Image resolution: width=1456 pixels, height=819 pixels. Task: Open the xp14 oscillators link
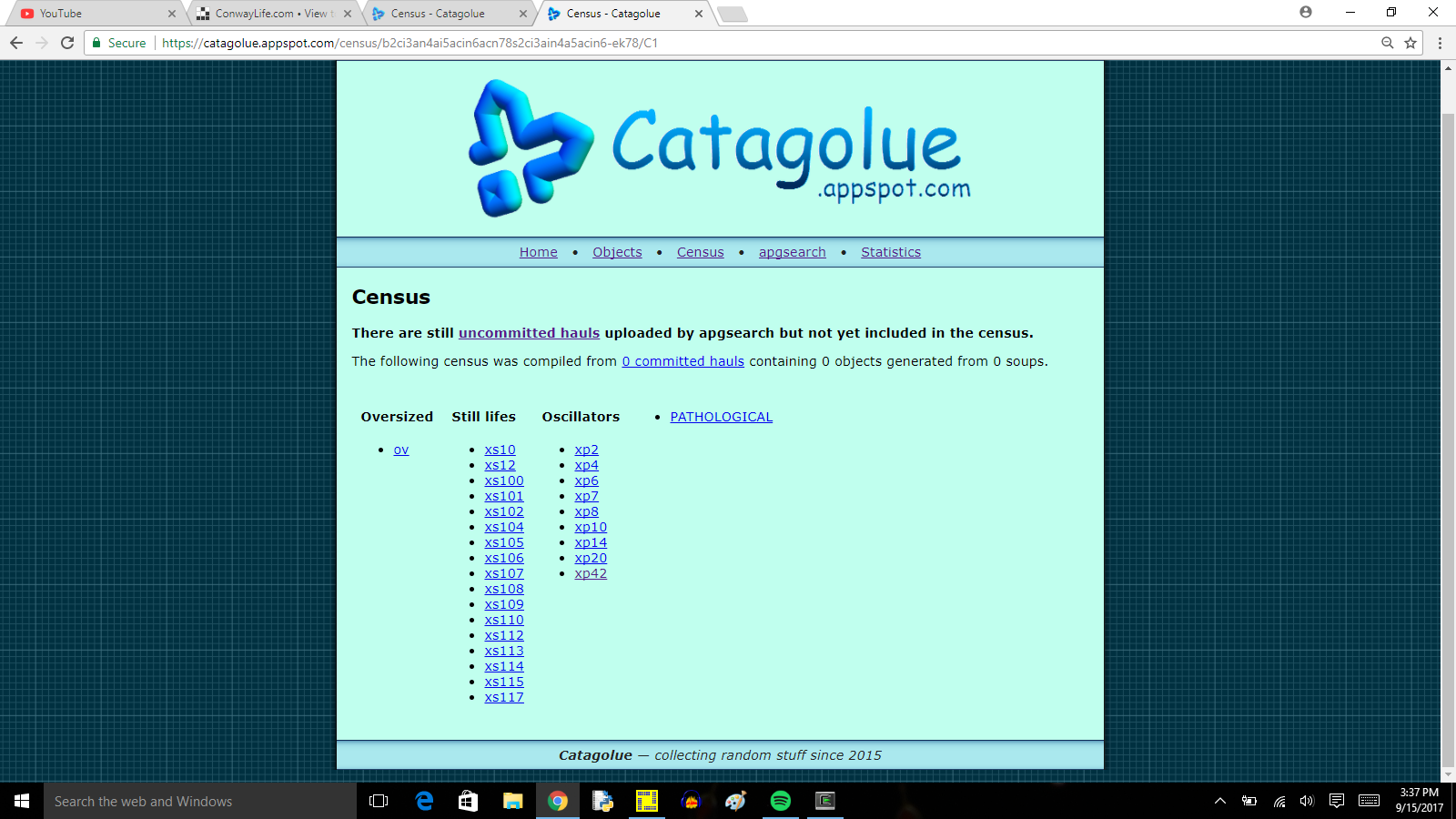coord(591,542)
